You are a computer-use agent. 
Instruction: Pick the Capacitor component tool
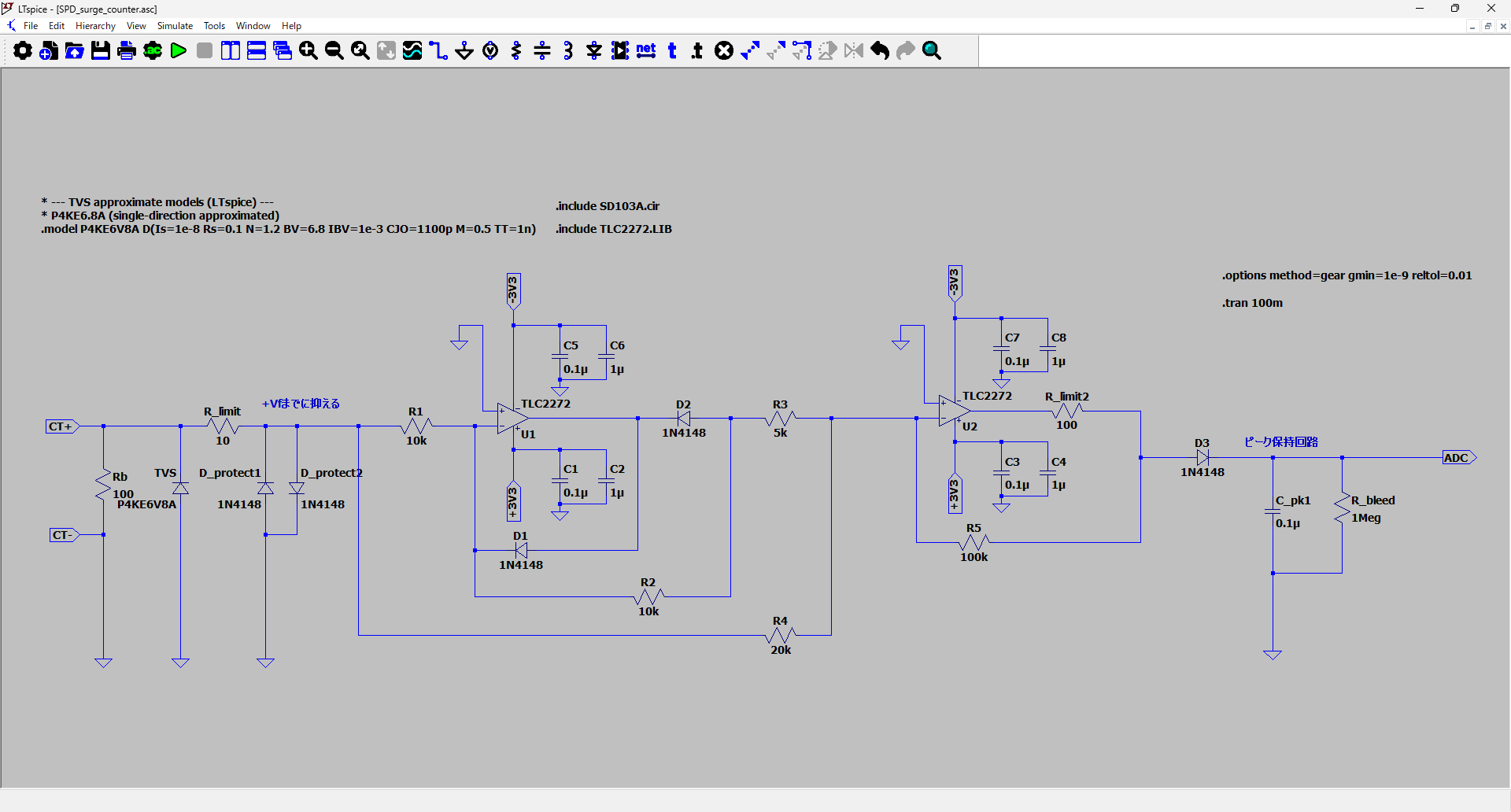click(542, 51)
